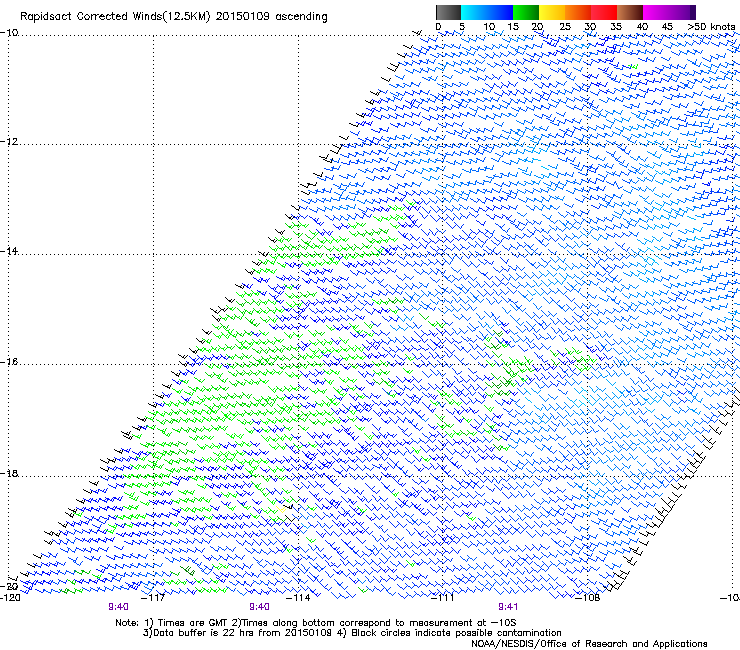The image size is (740, 650).
Task: Click the blue 5-15 knots color segment
Action: [x=487, y=12]
